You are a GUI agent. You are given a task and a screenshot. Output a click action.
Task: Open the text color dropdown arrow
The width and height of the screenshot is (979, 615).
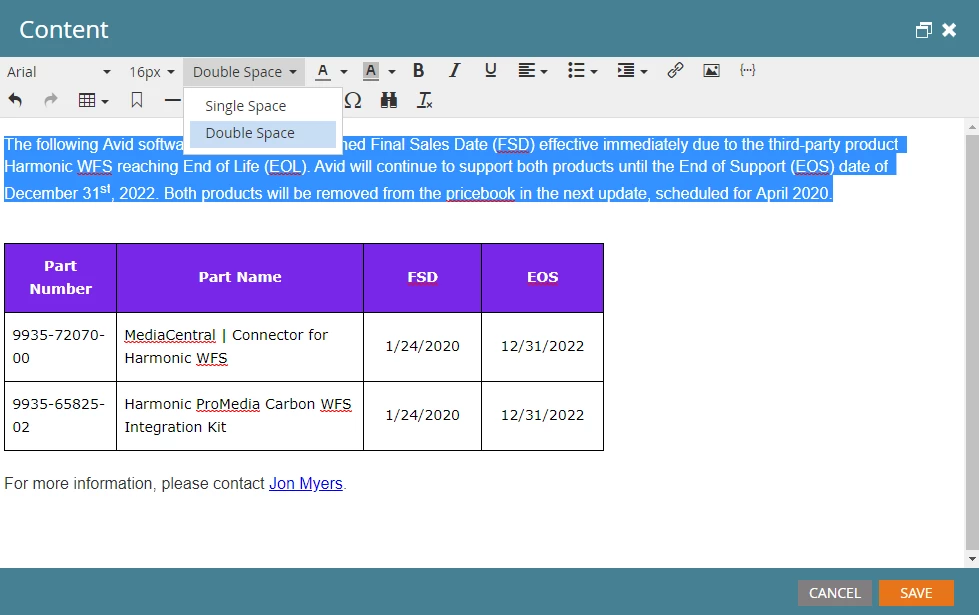(x=344, y=72)
